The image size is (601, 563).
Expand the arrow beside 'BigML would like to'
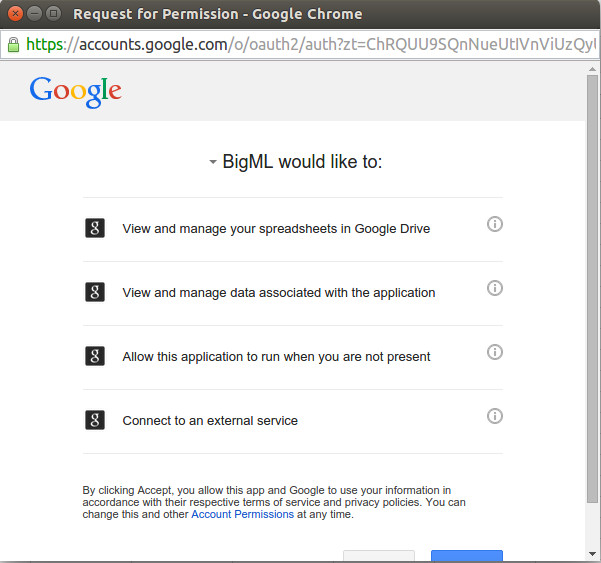[x=213, y=162]
